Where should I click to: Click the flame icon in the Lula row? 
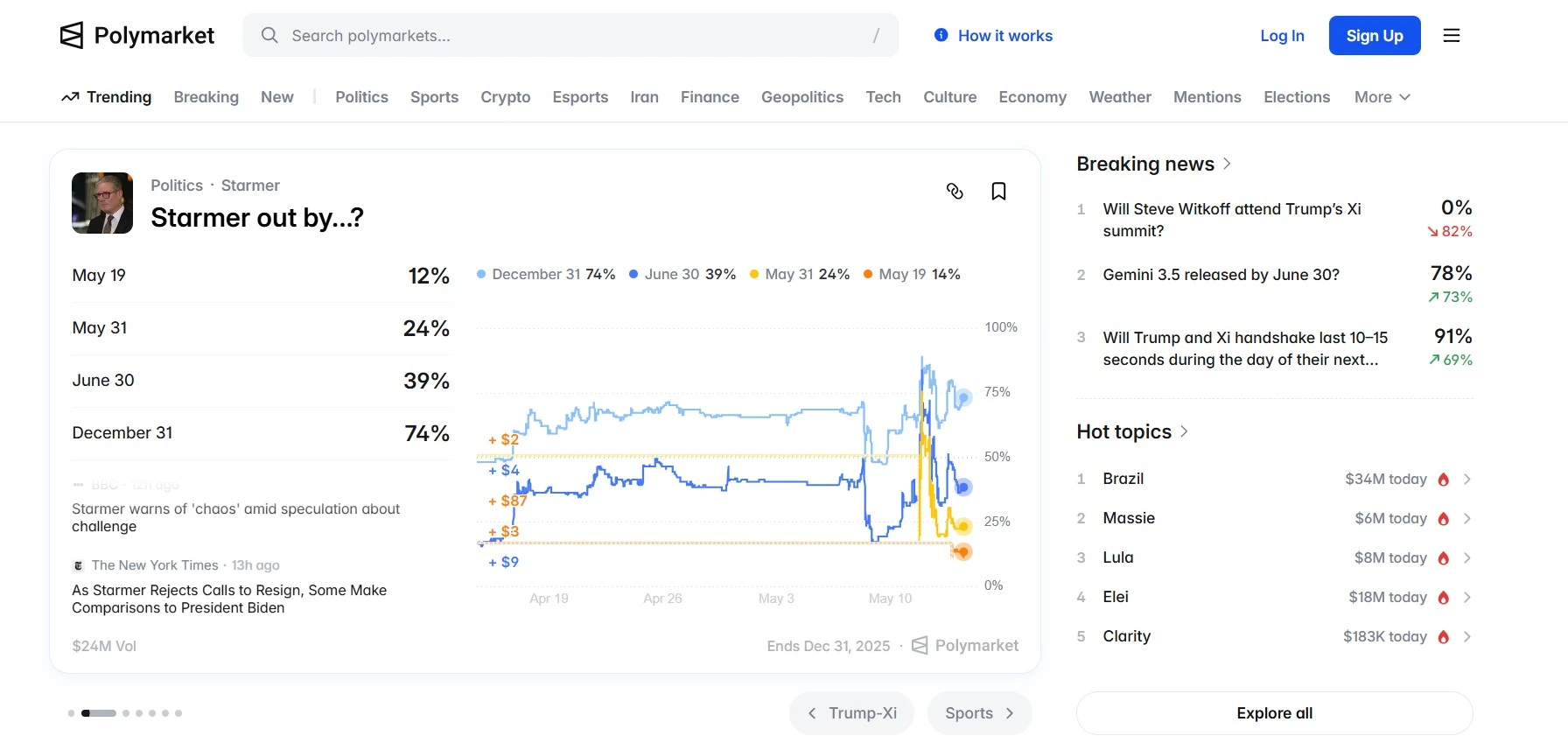[1444, 557]
